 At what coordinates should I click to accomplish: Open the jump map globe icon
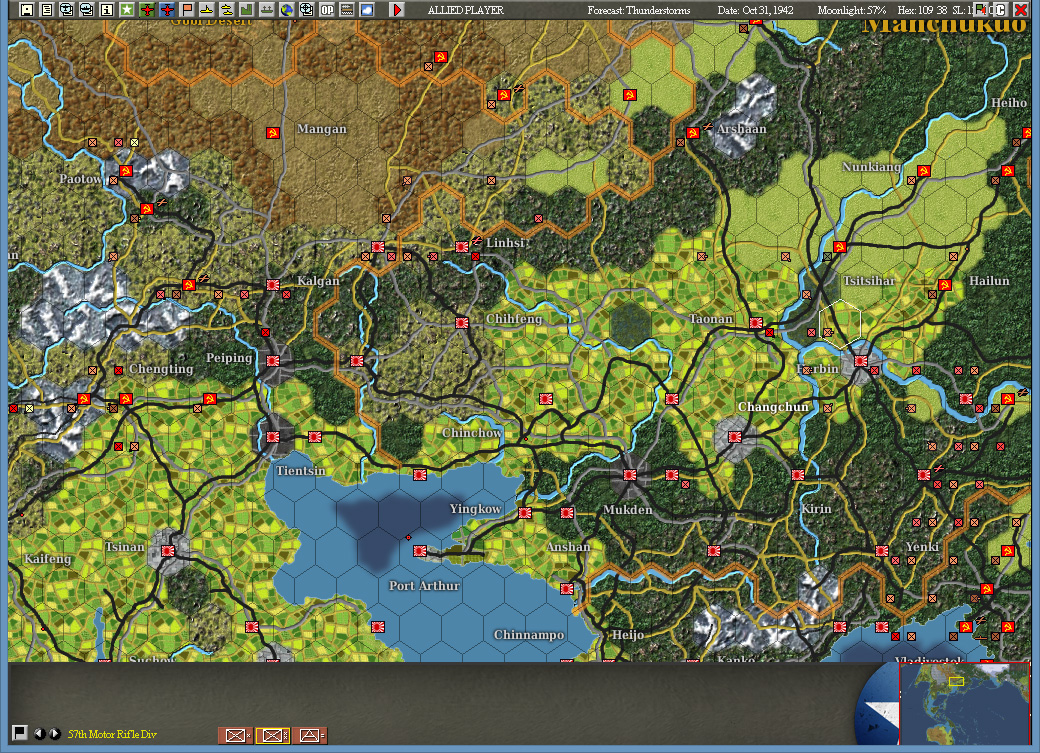click(x=285, y=10)
